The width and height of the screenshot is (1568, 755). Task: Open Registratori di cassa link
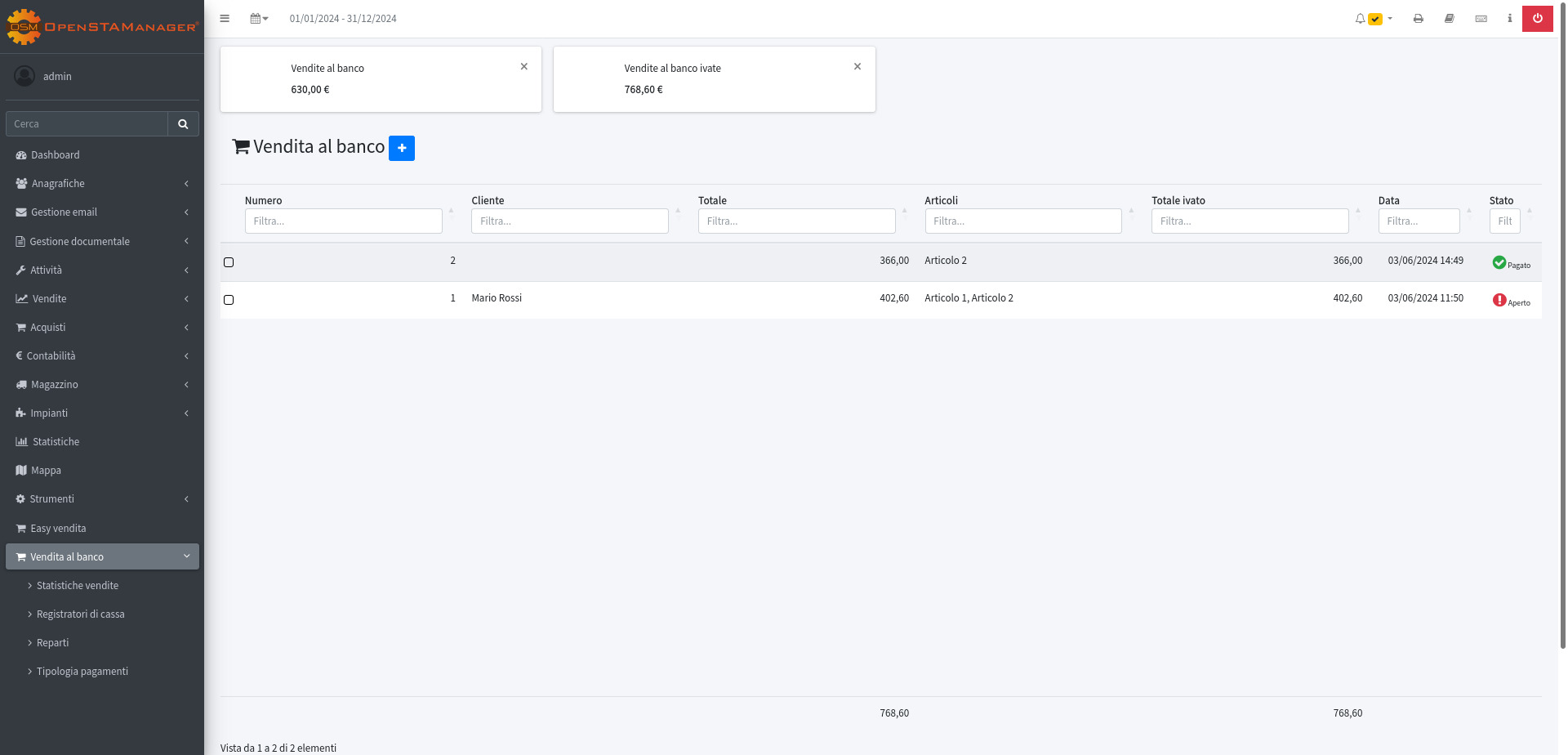click(x=80, y=614)
